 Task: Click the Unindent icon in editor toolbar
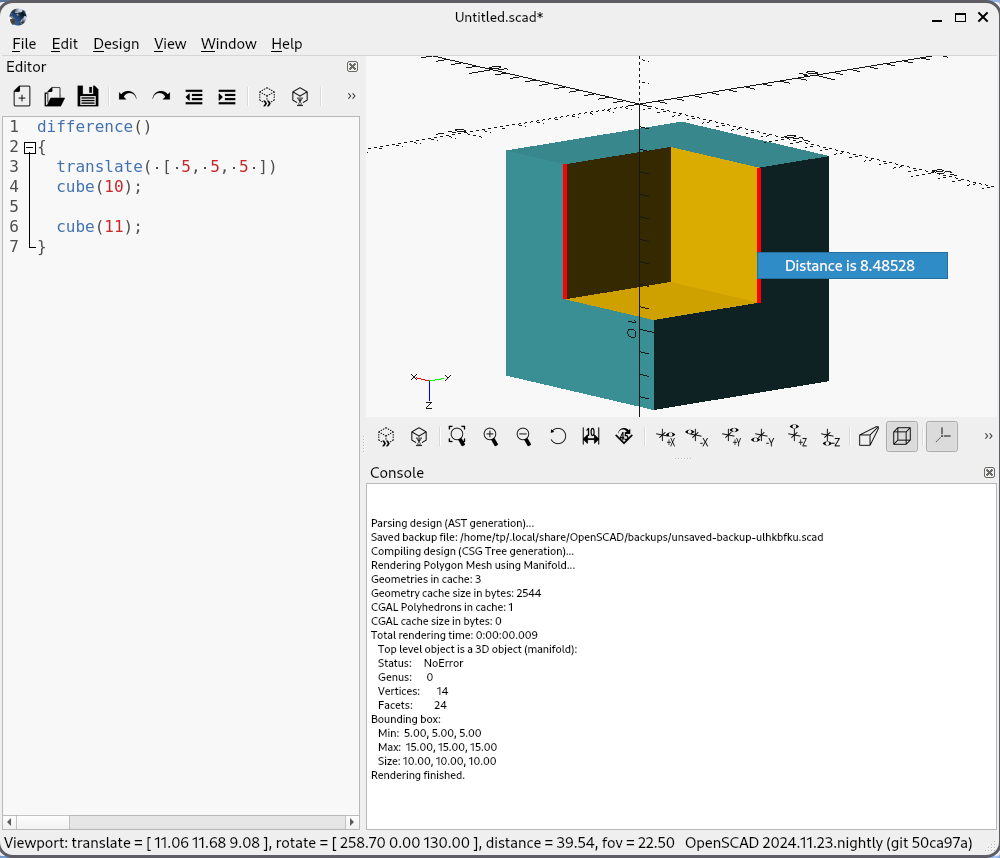194,96
